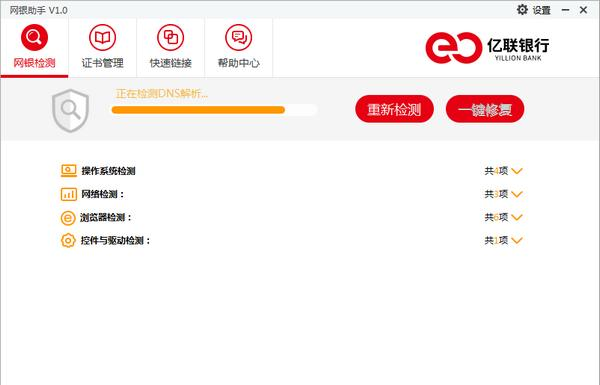This screenshot has width=600, height=385.
Task: Click the 共1项 count text
Action: pos(496,241)
